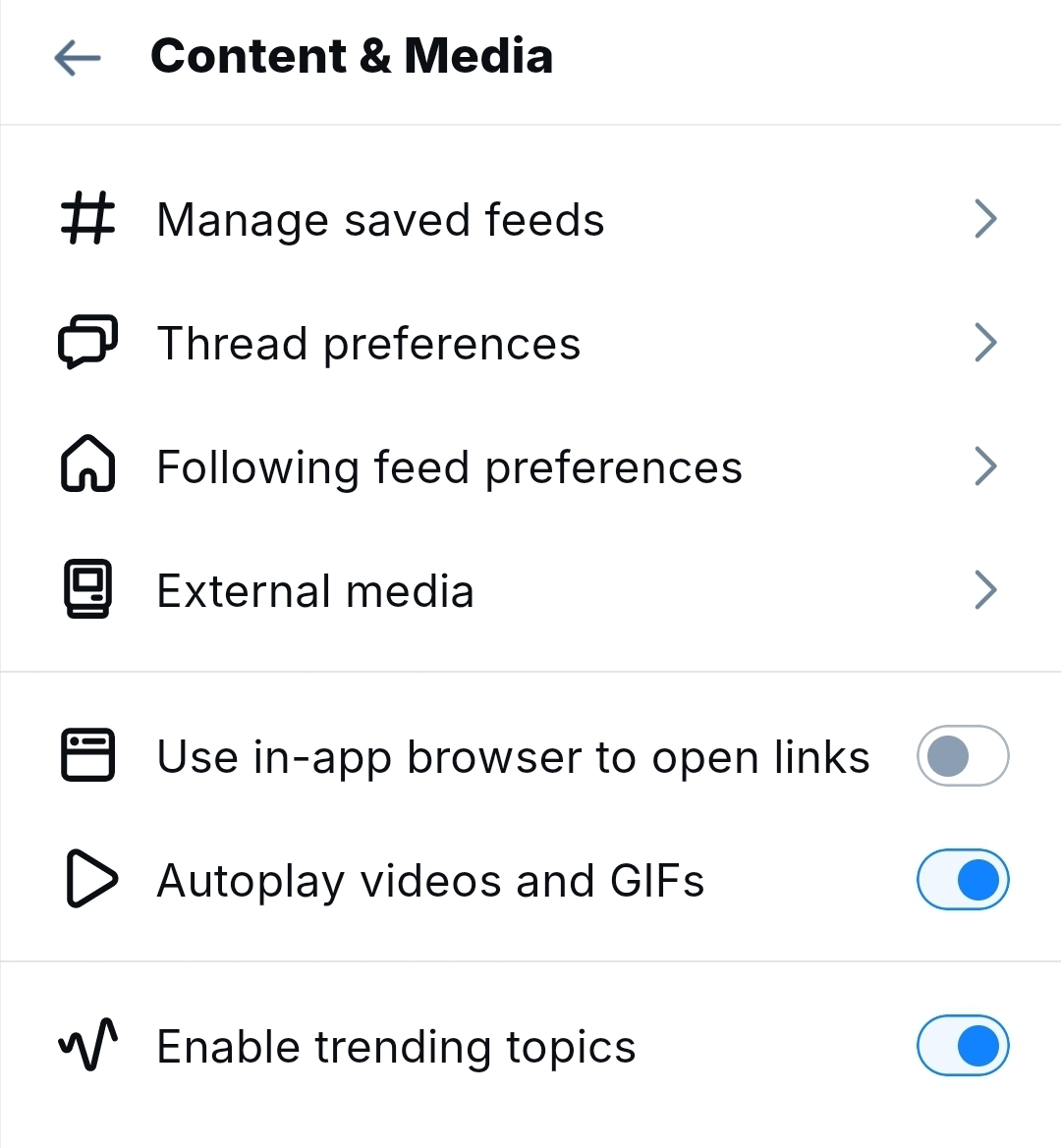Image resolution: width=1061 pixels, height=1148 pixels.
Task: Enable the in-app browser toggle
Action: coord(962,756)
